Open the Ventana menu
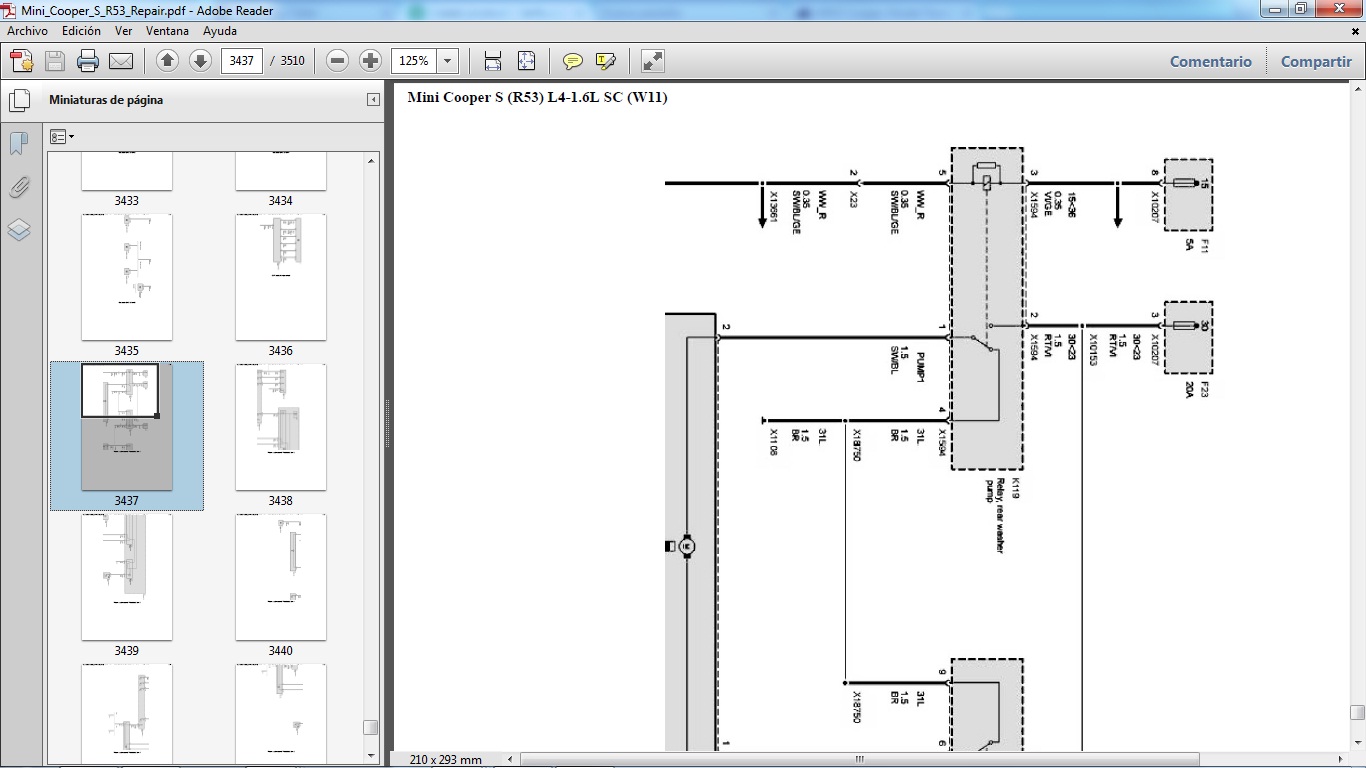This screenshot has width=1366, height=768. (167, 31)
